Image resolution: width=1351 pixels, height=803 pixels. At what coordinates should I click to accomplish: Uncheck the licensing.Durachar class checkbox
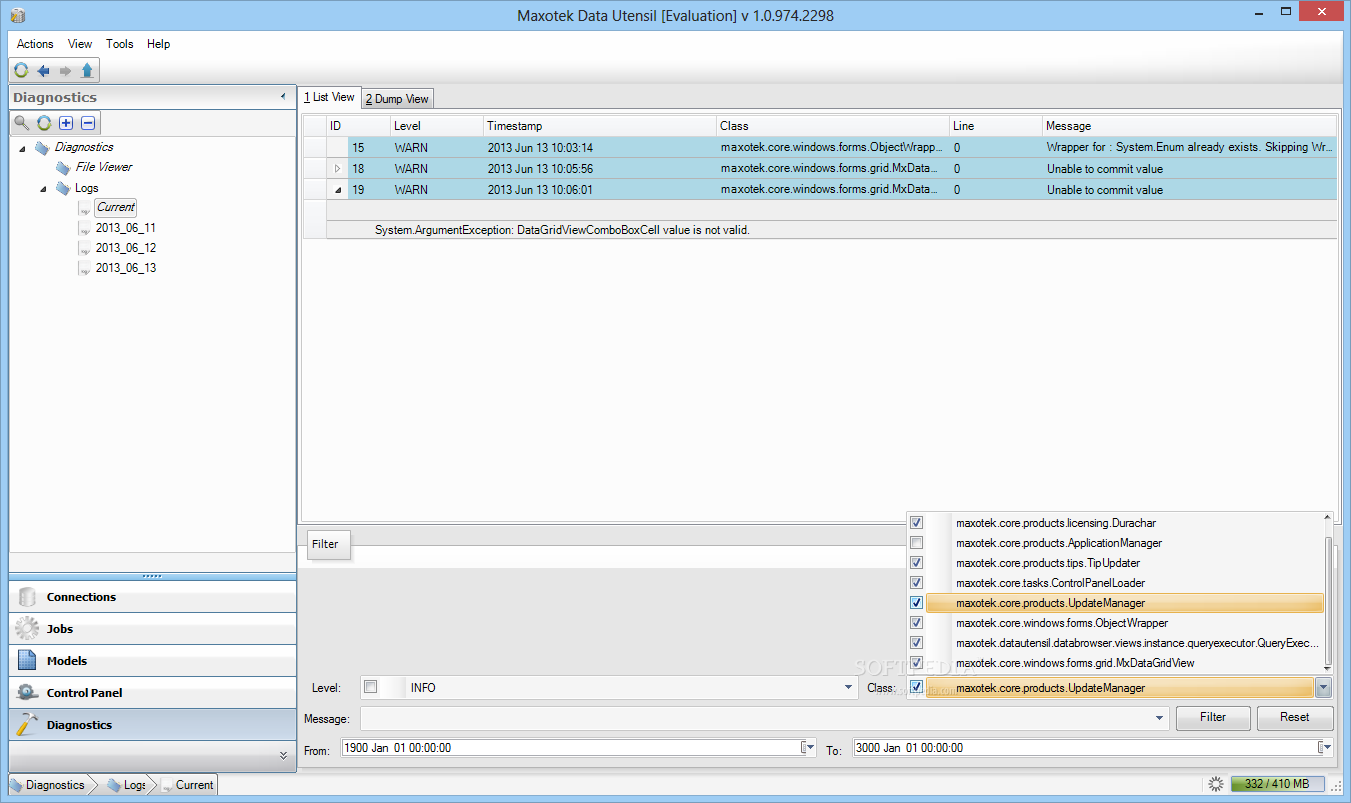coord(916,522)
